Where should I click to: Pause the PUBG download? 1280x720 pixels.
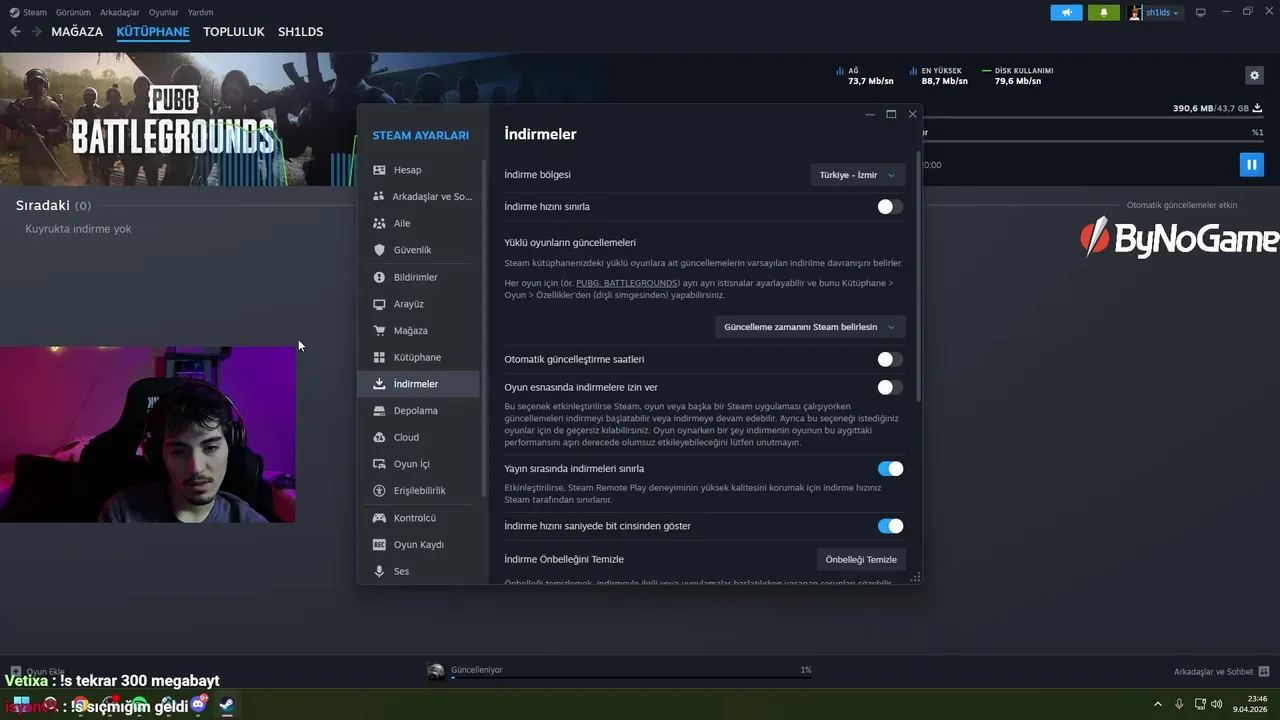coord(1251,164)
